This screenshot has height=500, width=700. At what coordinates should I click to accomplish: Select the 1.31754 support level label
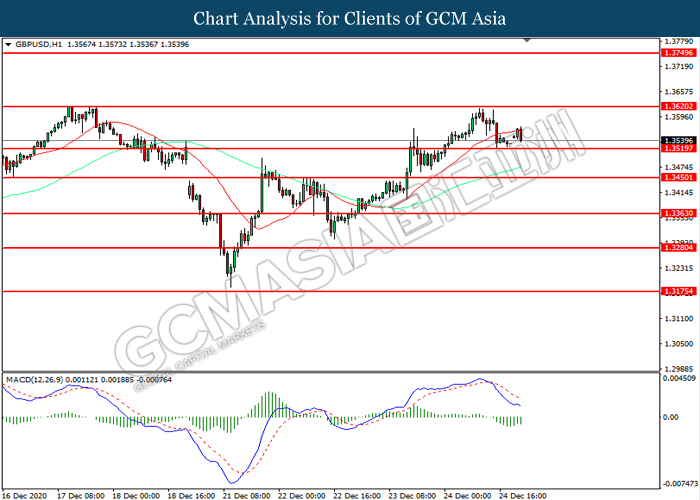[x=679, y=292]
